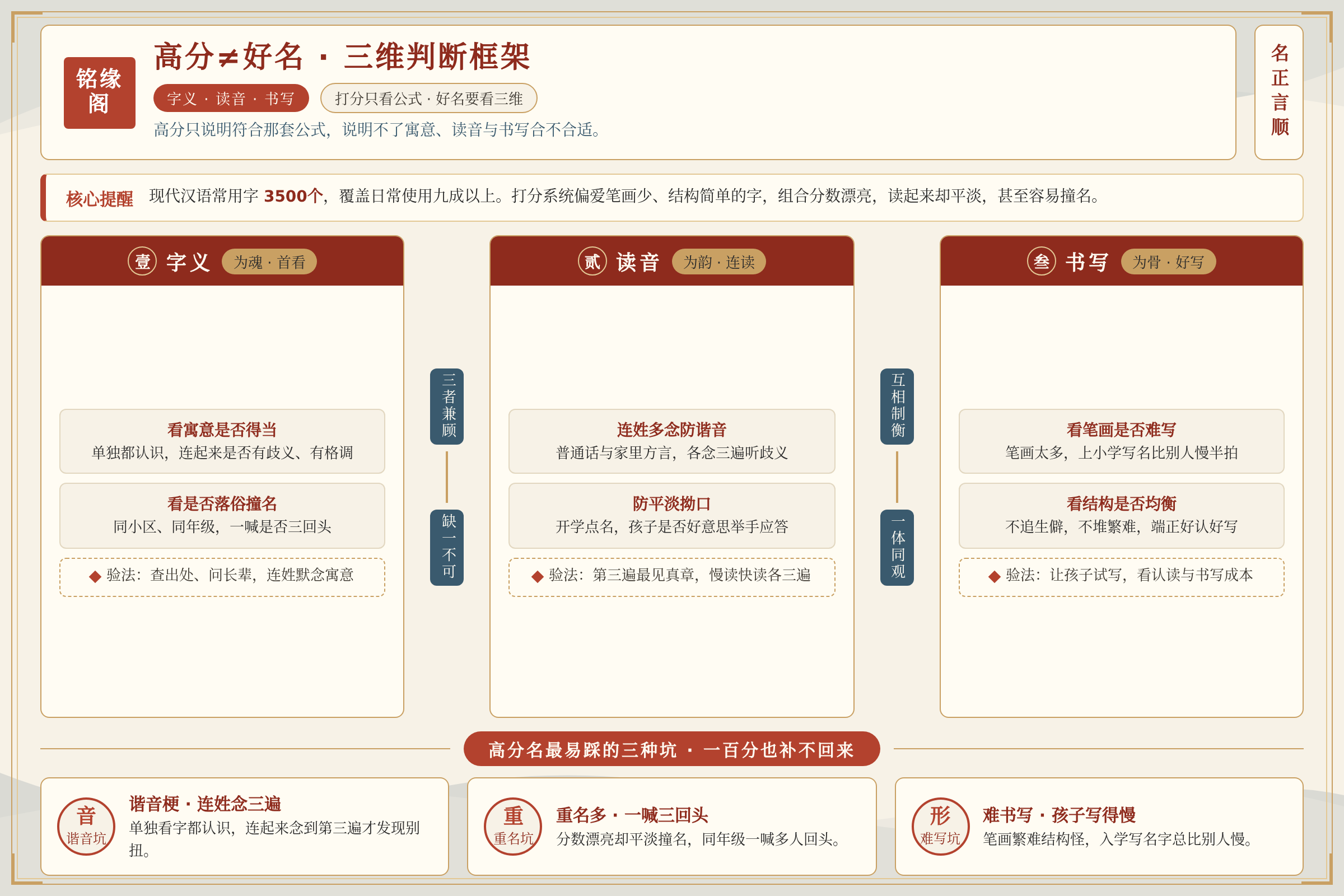Image resolution: width=1344 pixels, height=896 pixels.
Task: Click the 缺一不可 vertical label
Action: pyautogui.click(x=447, y=548)
